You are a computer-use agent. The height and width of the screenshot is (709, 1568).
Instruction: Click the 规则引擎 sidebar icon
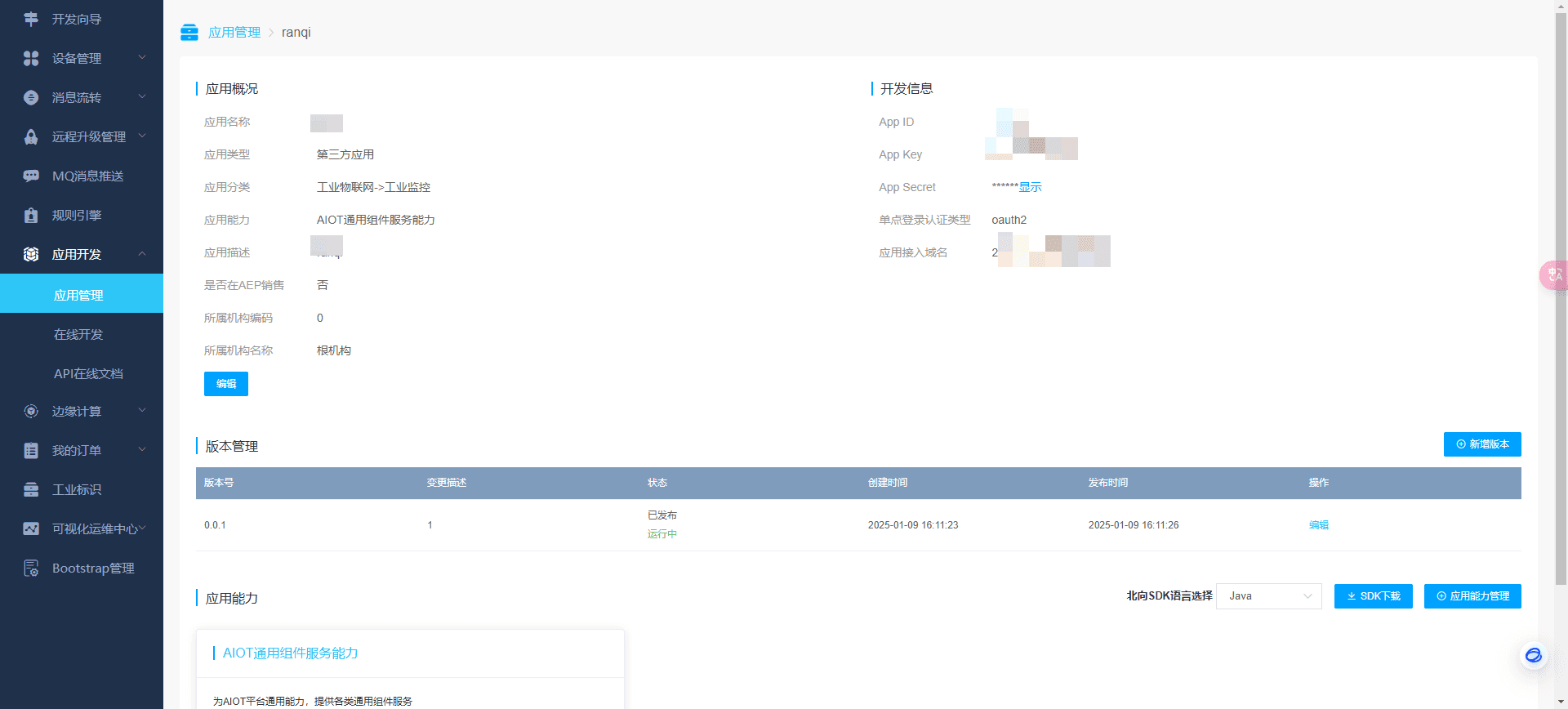coord(31,215)
